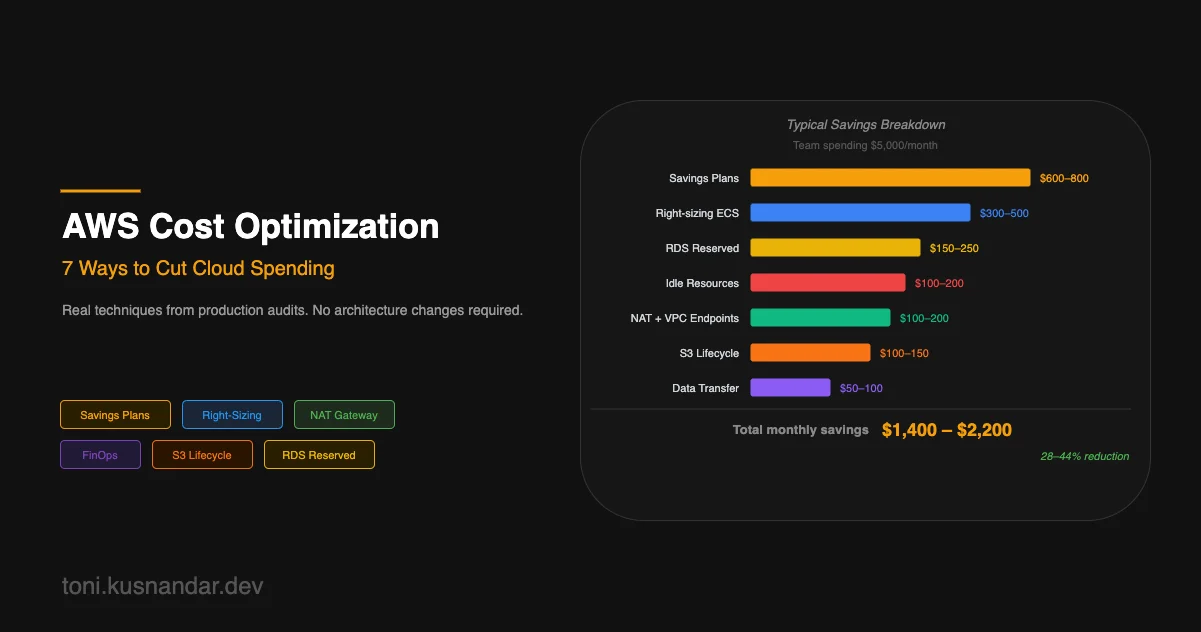The image size is (1201, 632).
Task: Click the red Idle Resources bar
Action: point(828,283)
